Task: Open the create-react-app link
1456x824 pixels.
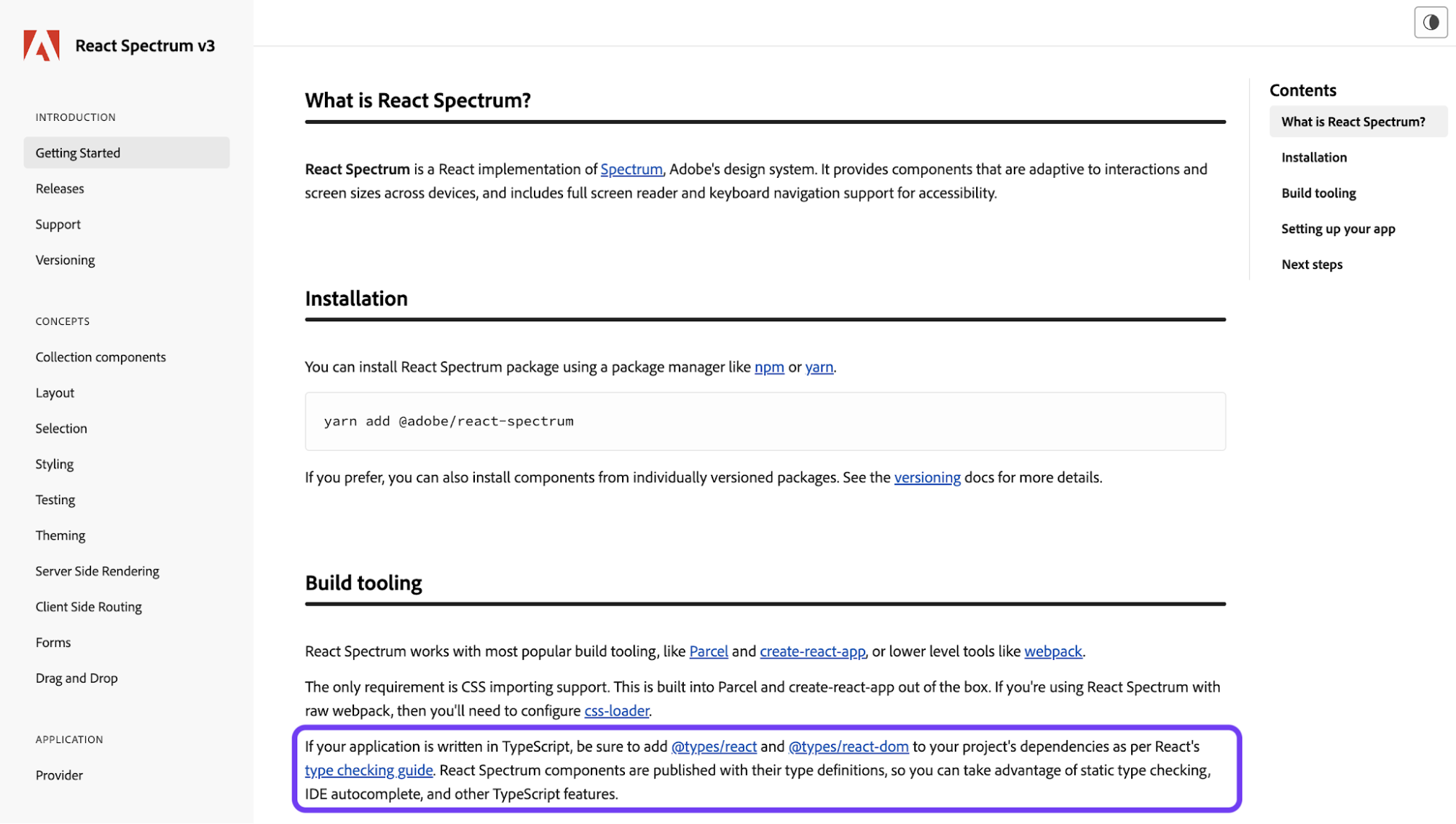Action: 812,651
